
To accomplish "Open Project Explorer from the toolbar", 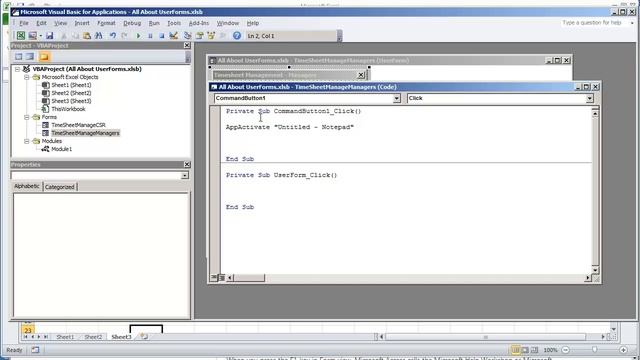I will click(188, 36).
